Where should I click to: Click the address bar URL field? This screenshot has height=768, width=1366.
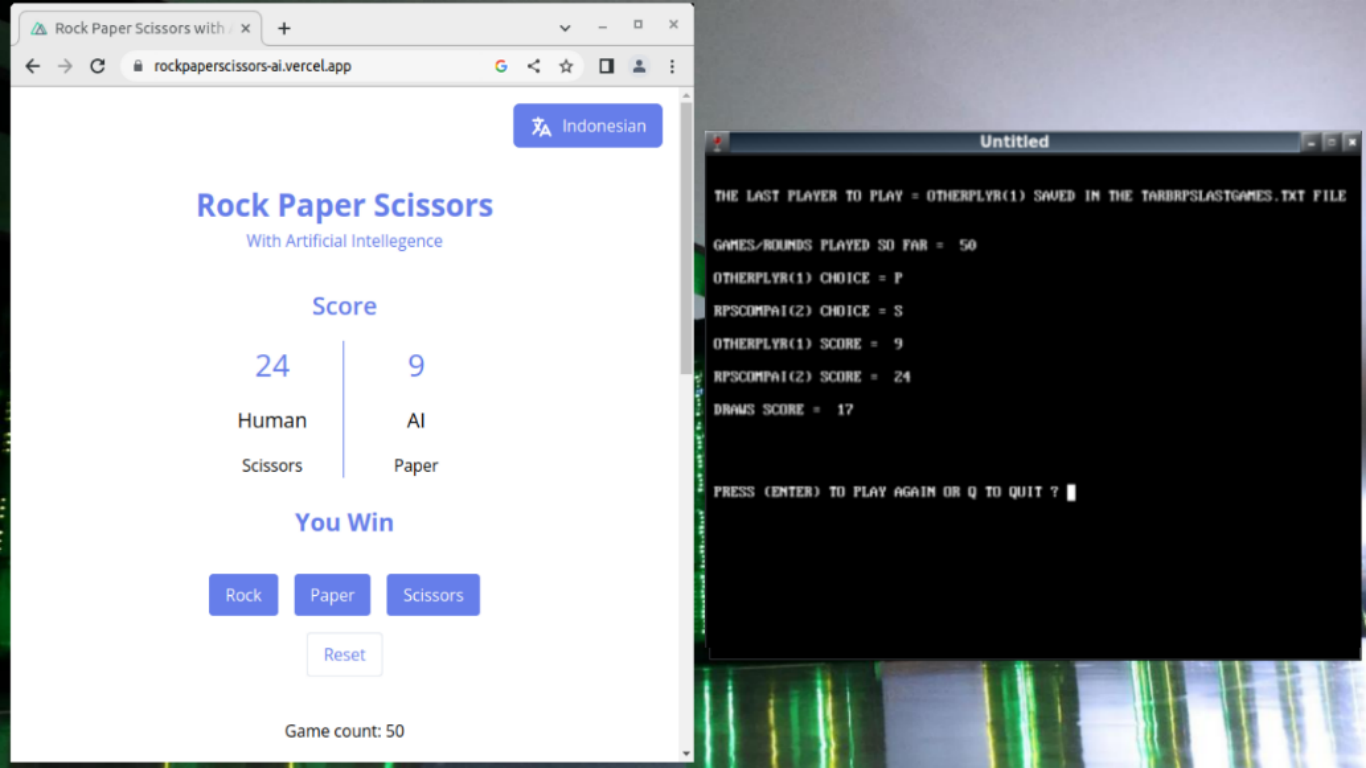click(300, 66)
